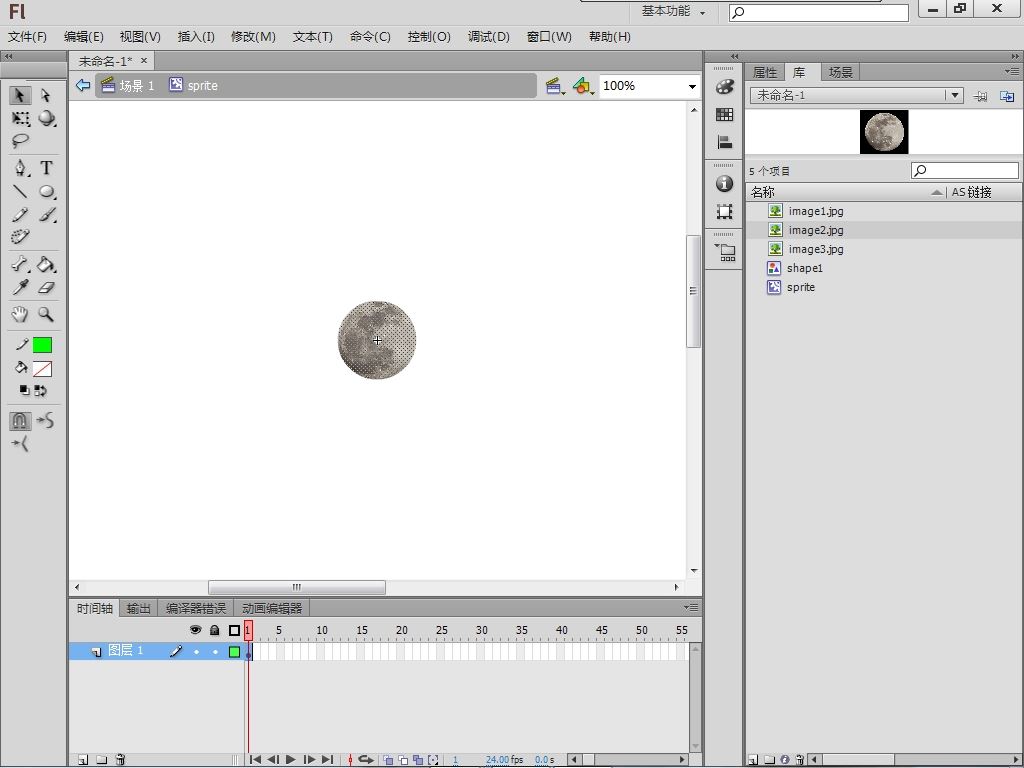
Task: Select the Lasso tool
Action: click(x=20, y=141)
